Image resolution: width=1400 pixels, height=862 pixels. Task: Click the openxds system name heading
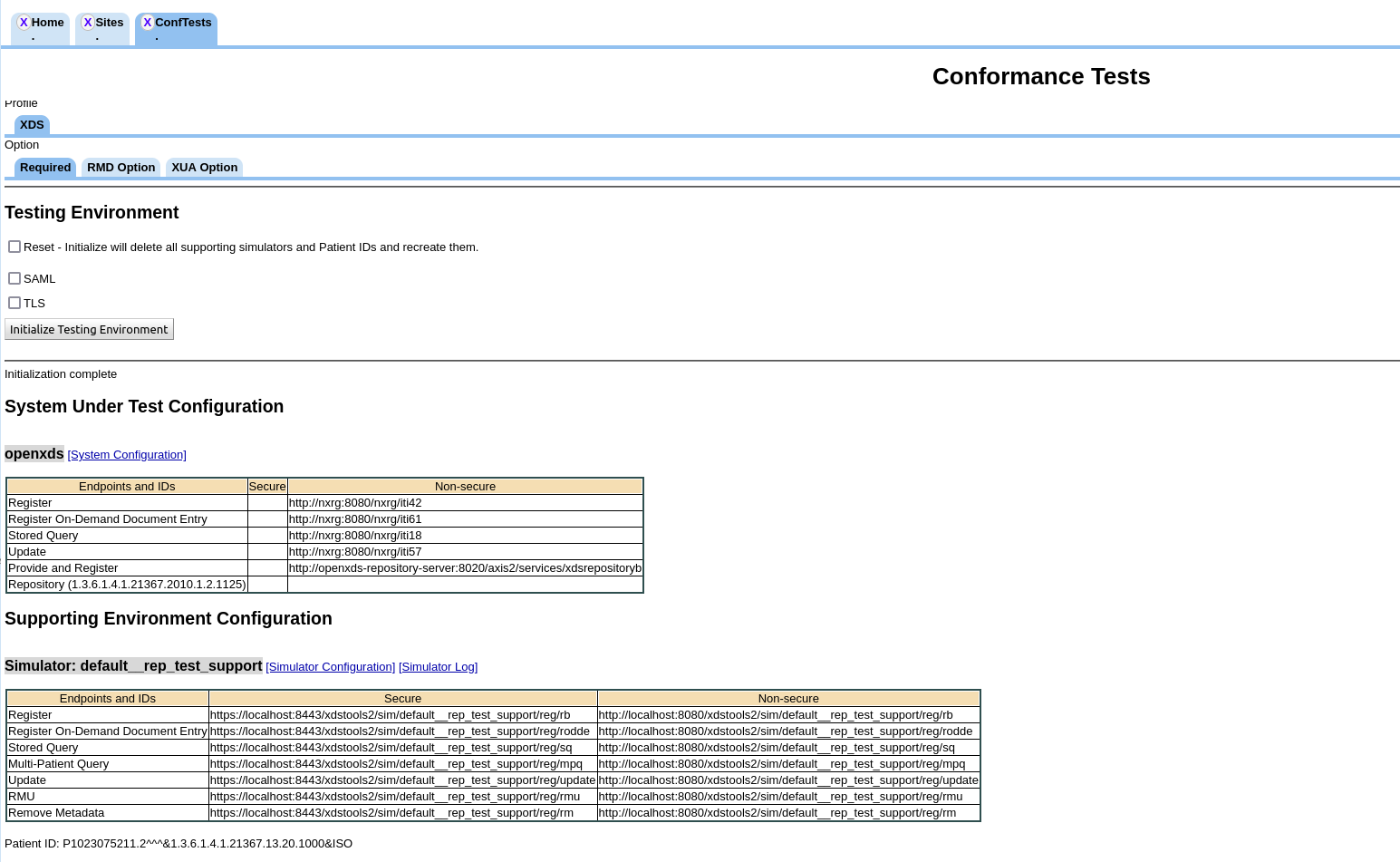coord(34,454)
